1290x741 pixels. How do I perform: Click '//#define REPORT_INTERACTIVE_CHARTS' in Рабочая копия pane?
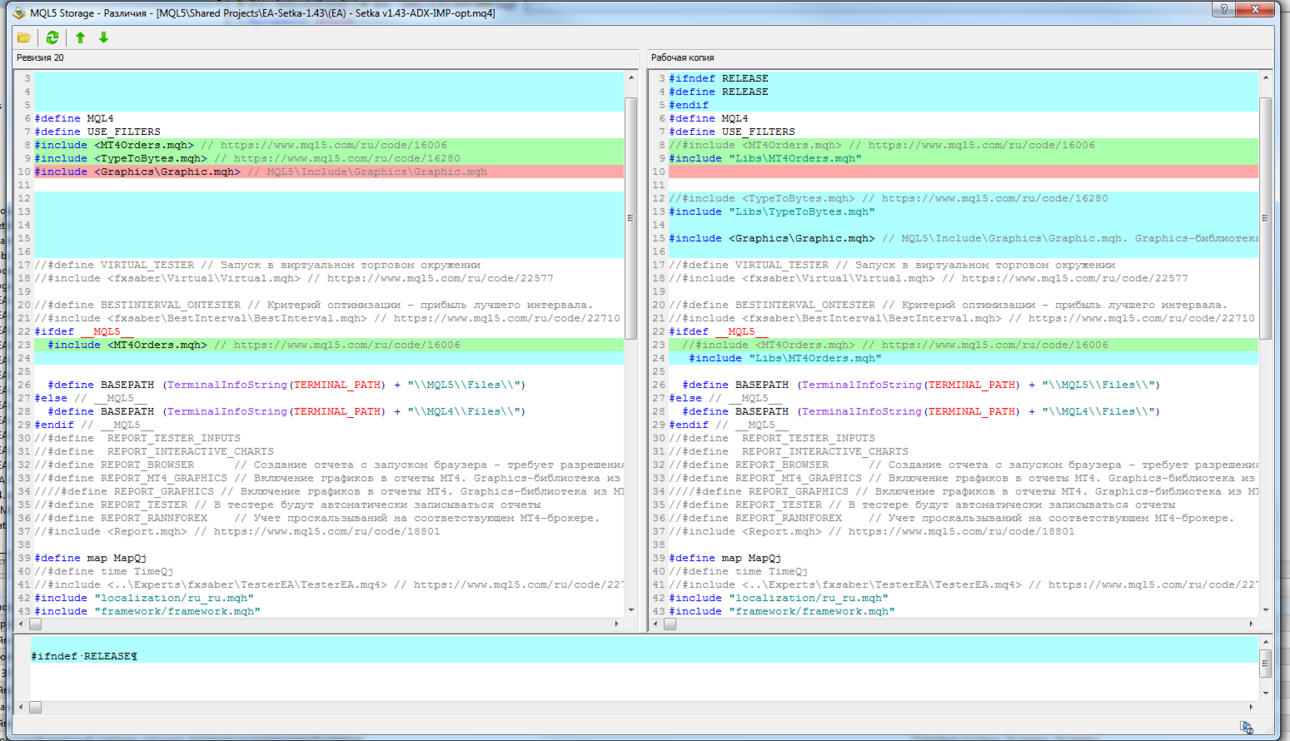[x=789, y=451]
